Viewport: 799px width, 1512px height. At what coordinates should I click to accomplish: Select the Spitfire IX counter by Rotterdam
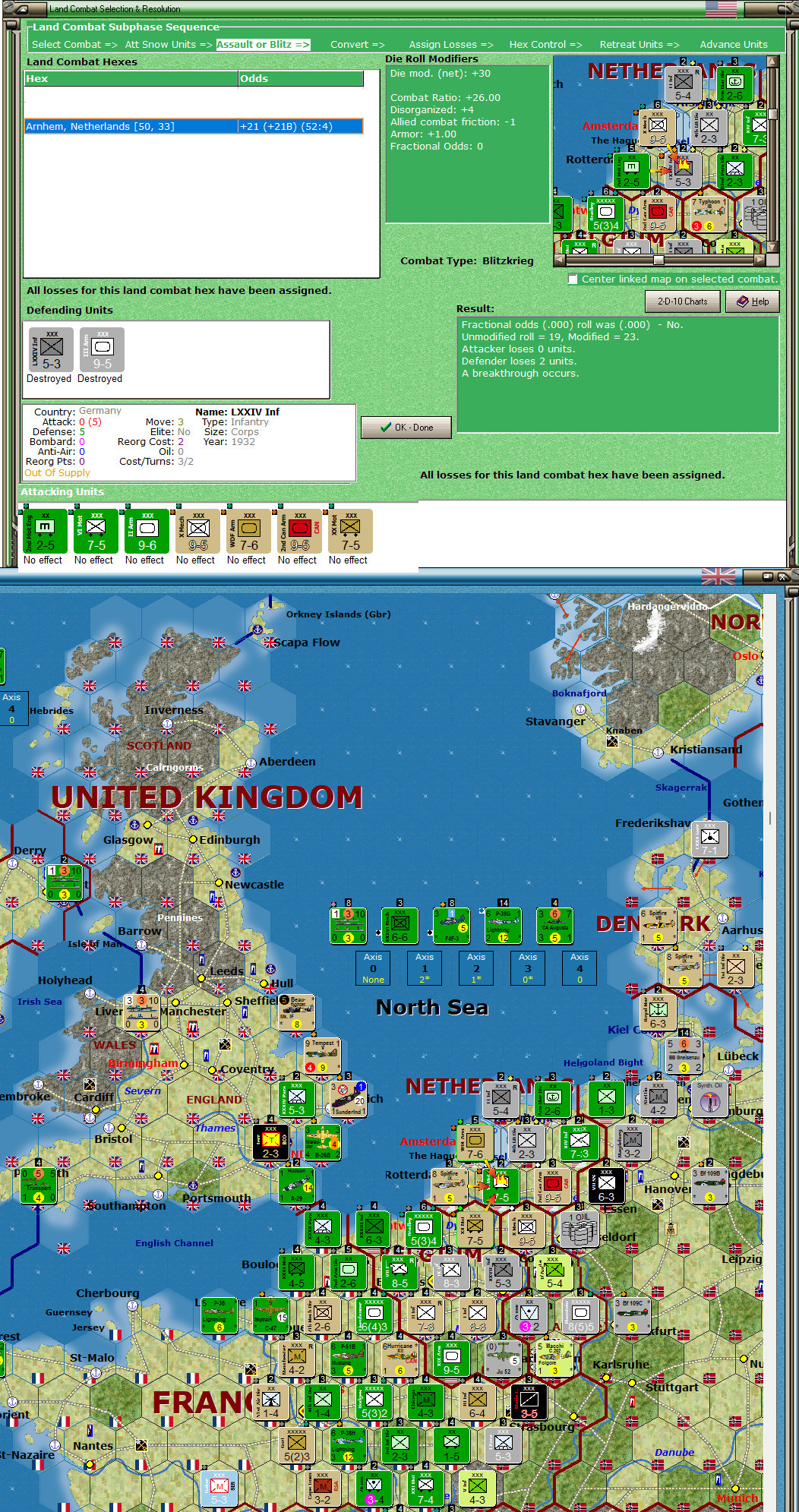coord(449,1185)
